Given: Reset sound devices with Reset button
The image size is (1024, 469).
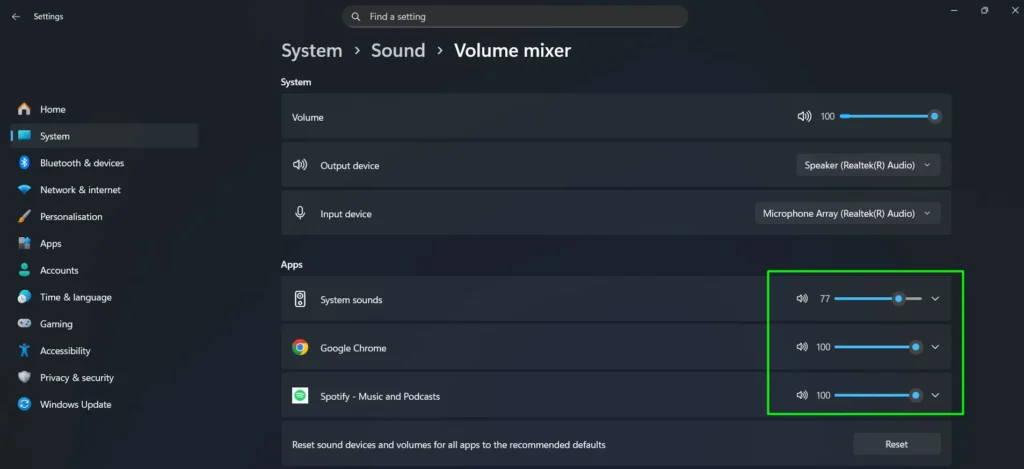Looking at the screenshot, I should pyautogui.click(x=897, y=444).
